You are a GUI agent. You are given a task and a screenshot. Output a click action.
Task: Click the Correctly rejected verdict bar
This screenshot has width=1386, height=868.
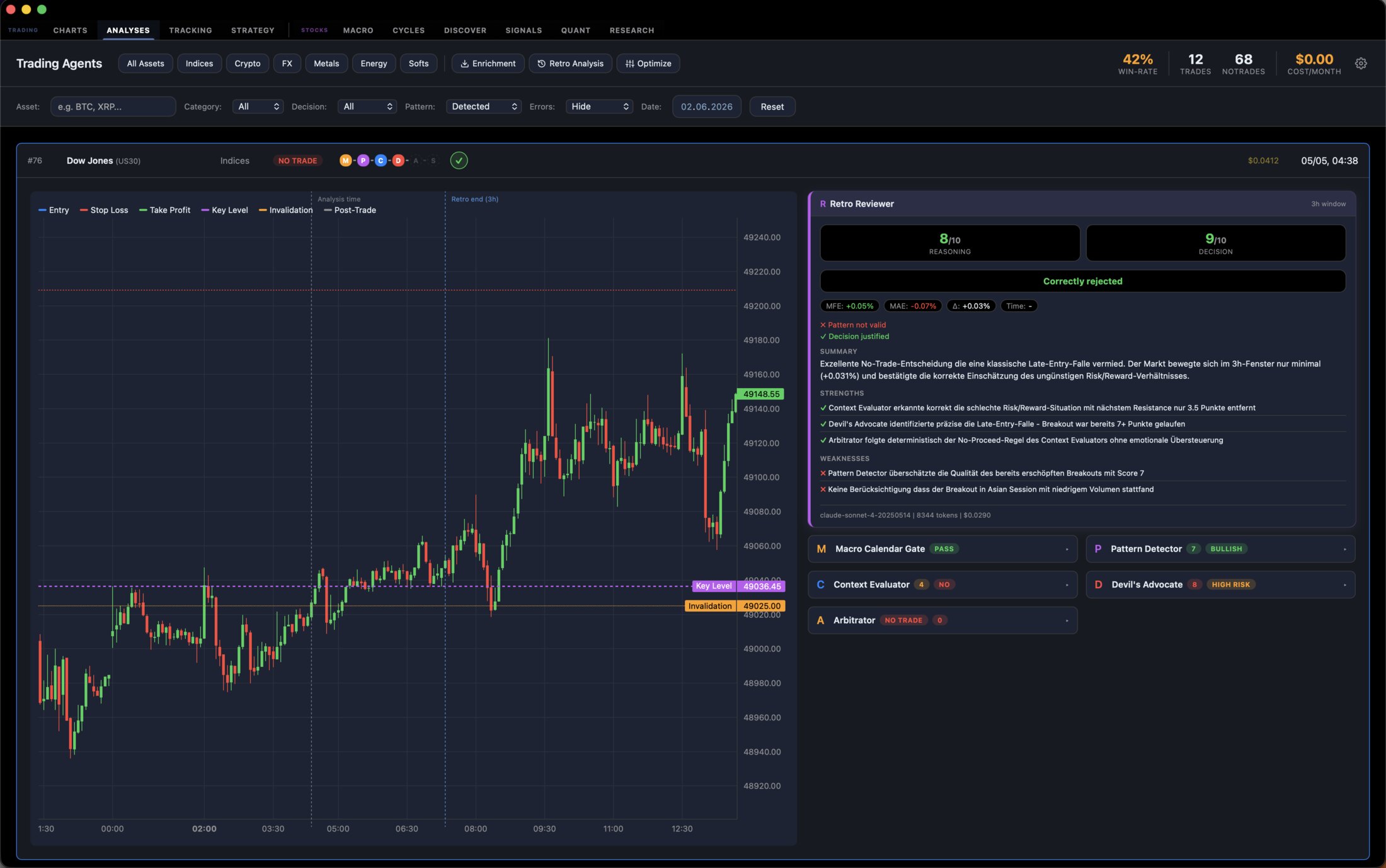(x=1082, y=282)
